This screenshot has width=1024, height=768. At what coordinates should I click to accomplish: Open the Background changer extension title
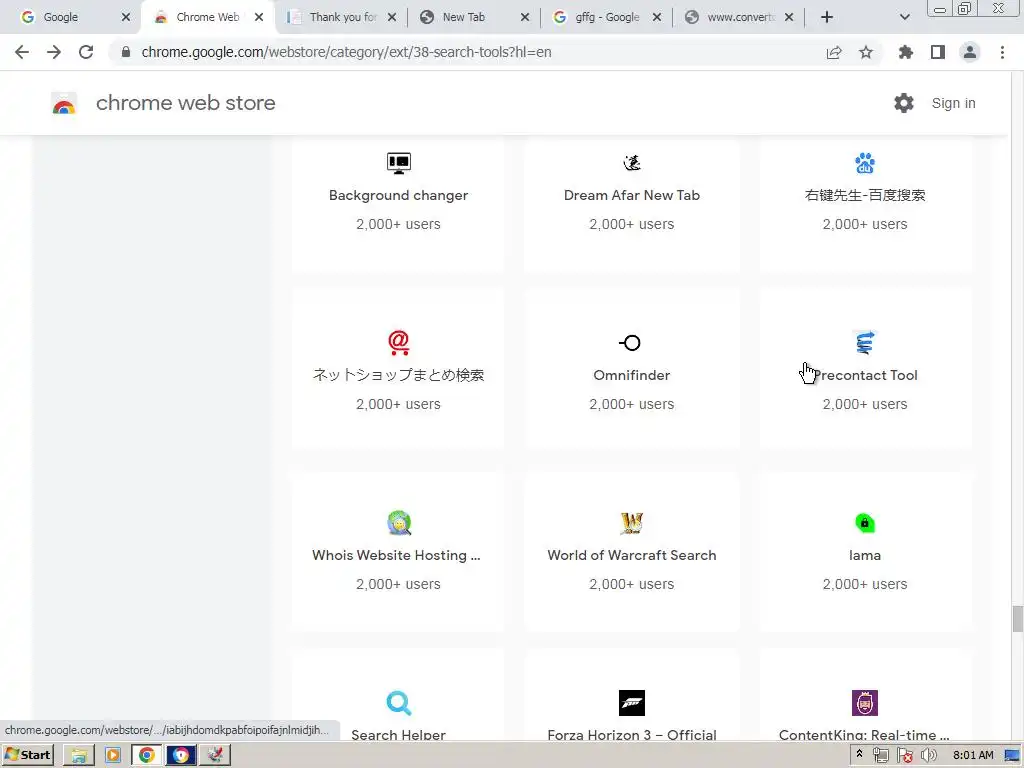click(x=398, y=195)
